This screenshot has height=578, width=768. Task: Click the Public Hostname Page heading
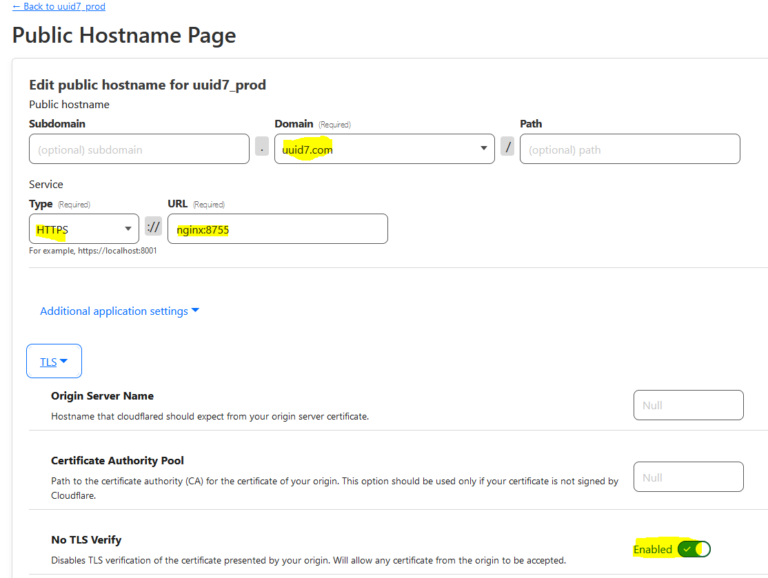[124, 35]
